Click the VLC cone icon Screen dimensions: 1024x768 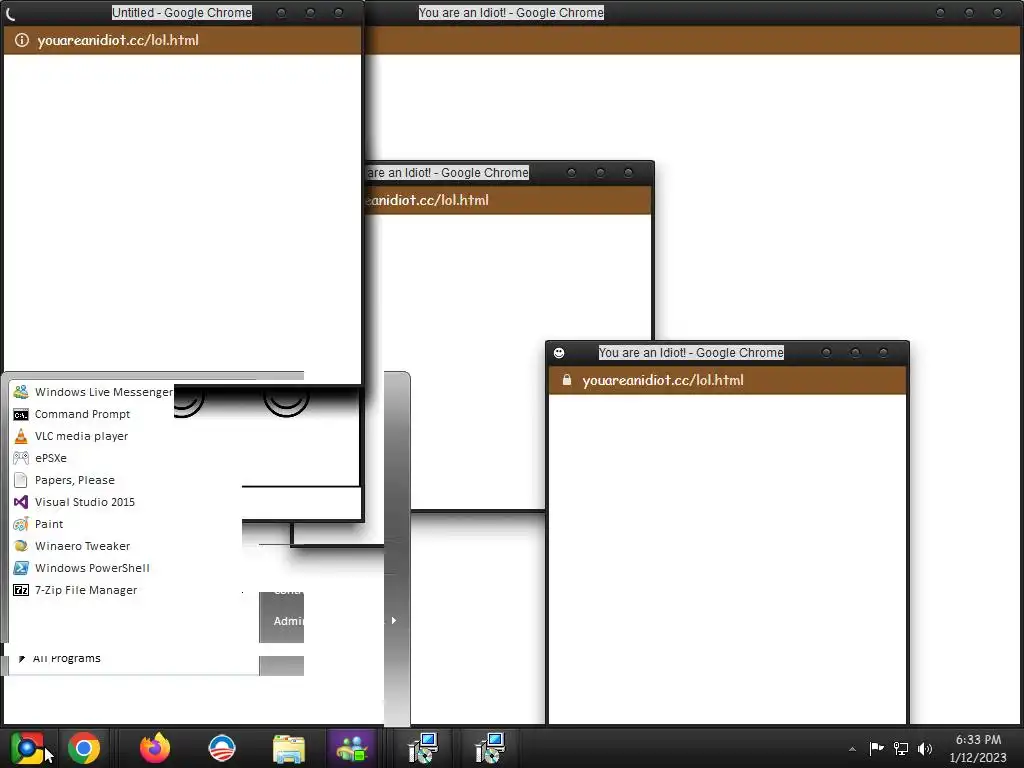point(21,436)
